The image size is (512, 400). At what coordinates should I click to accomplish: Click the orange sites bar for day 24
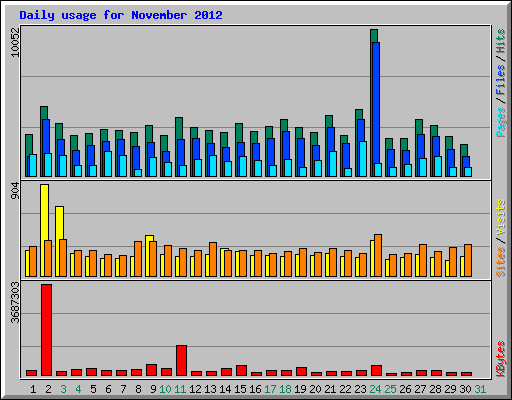[378, 255]
